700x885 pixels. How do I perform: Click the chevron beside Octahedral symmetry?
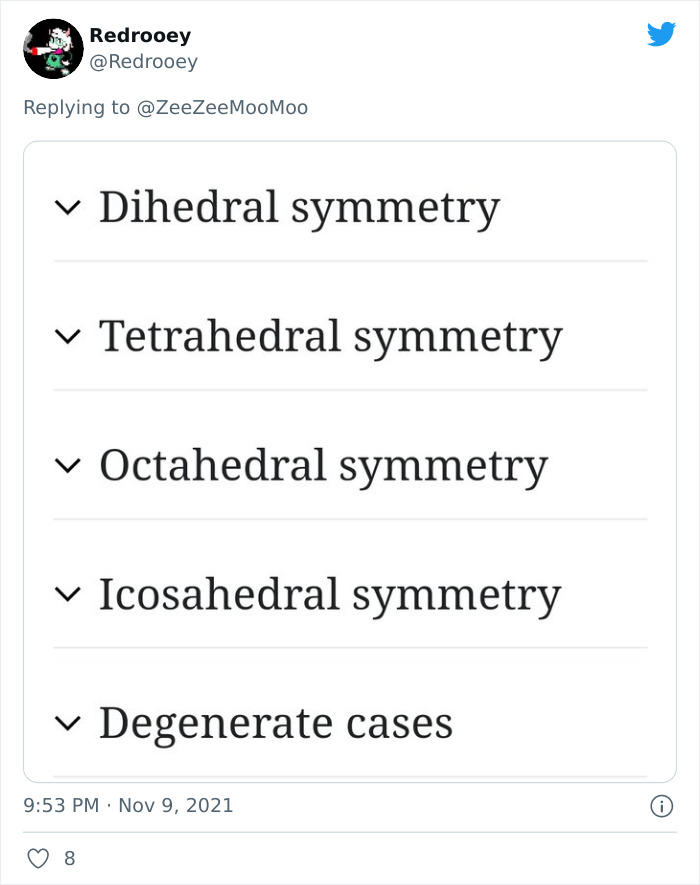(x=68, y=466)
